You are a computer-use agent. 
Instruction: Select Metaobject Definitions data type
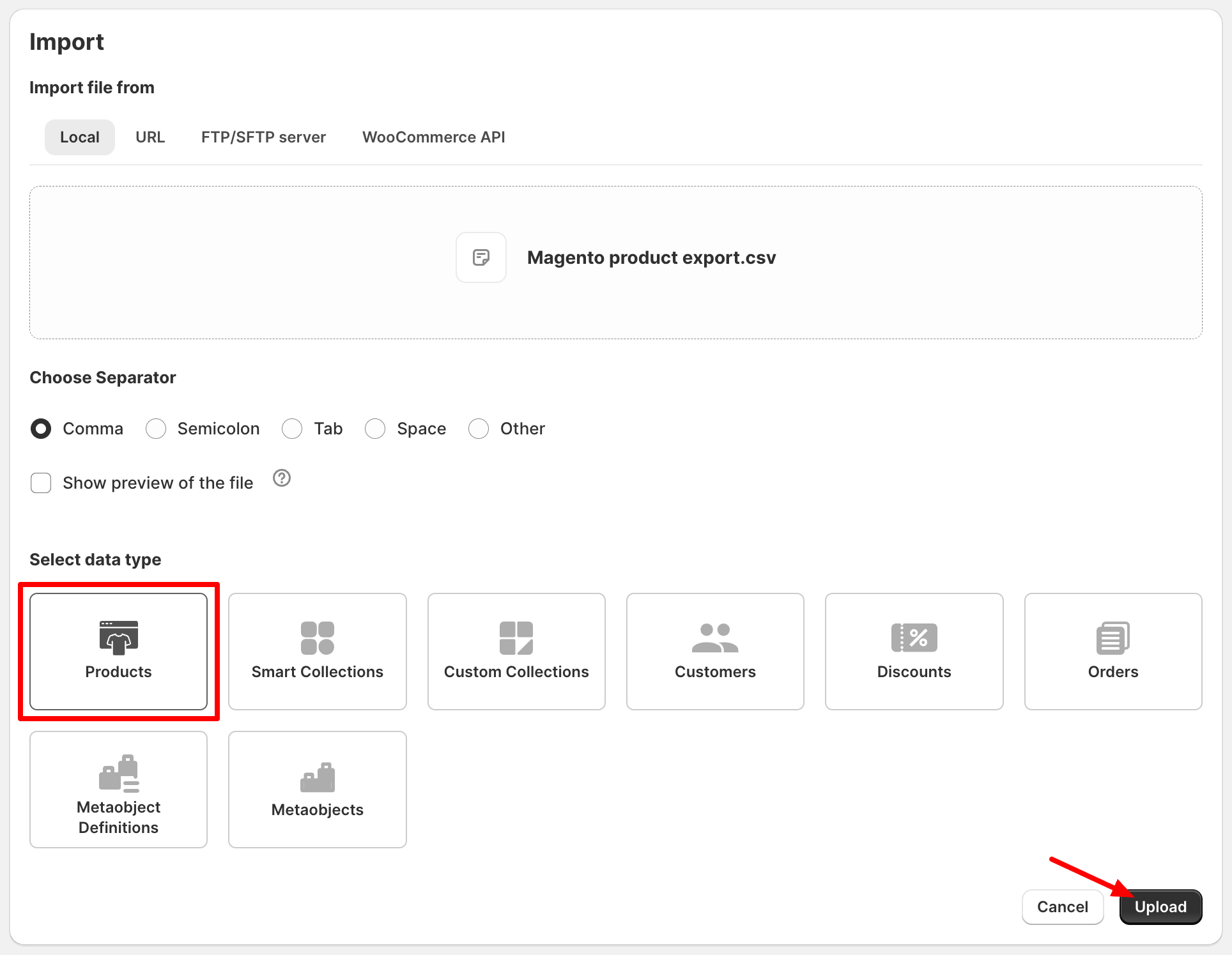pyautogui.click(x=118, y=790)
